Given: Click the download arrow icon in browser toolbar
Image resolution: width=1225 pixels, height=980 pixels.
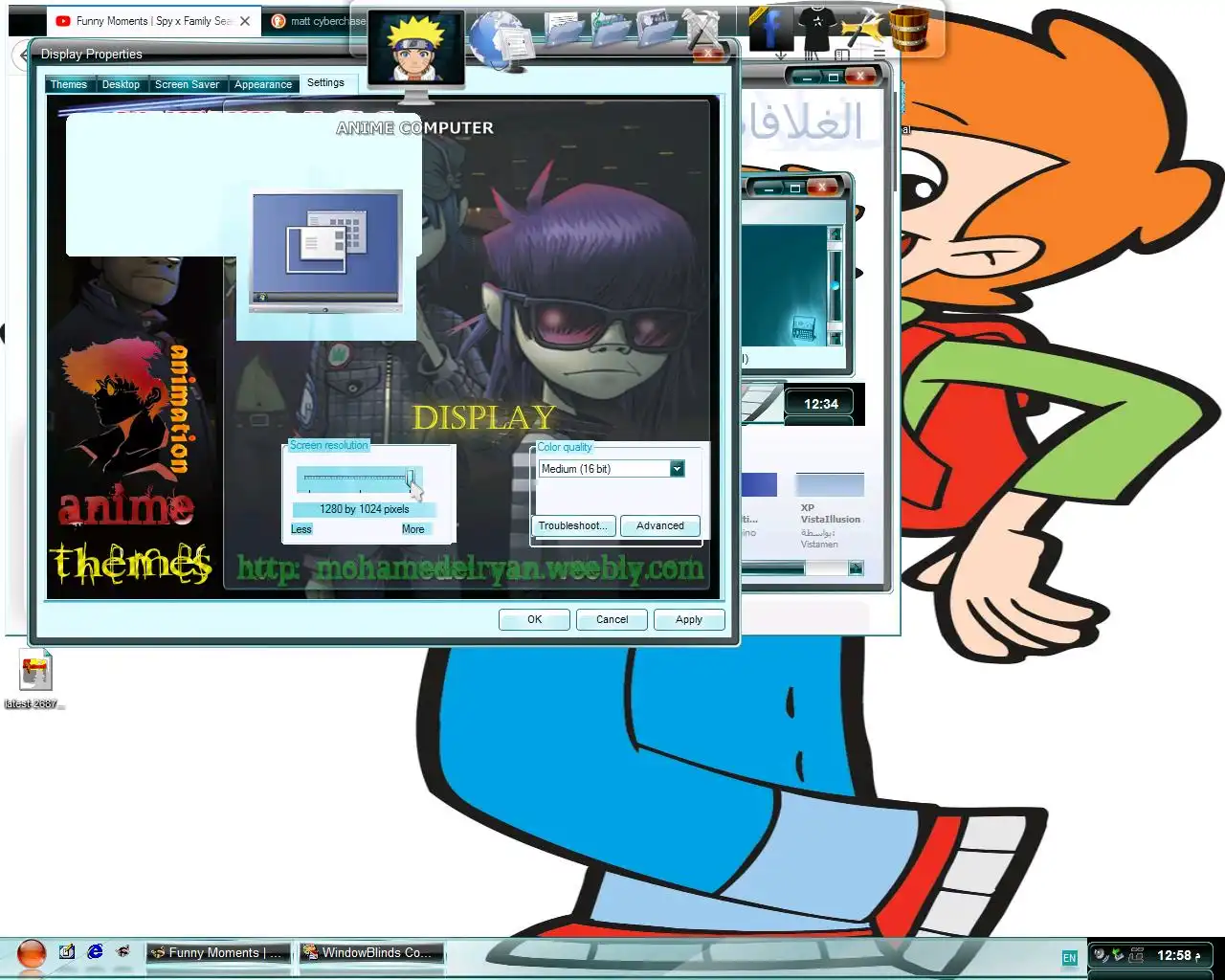Looking at the screenshot, I should click(781, 56).
